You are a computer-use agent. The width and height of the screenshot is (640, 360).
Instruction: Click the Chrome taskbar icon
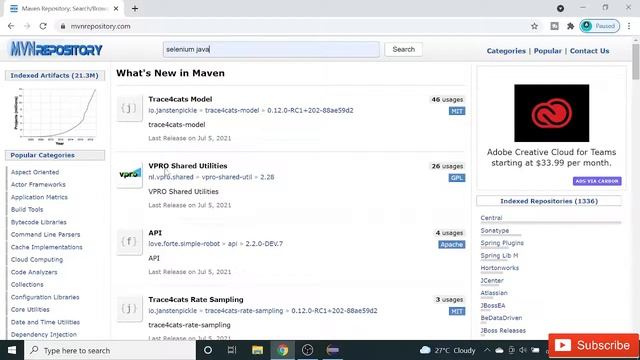(x=282, y=350)
